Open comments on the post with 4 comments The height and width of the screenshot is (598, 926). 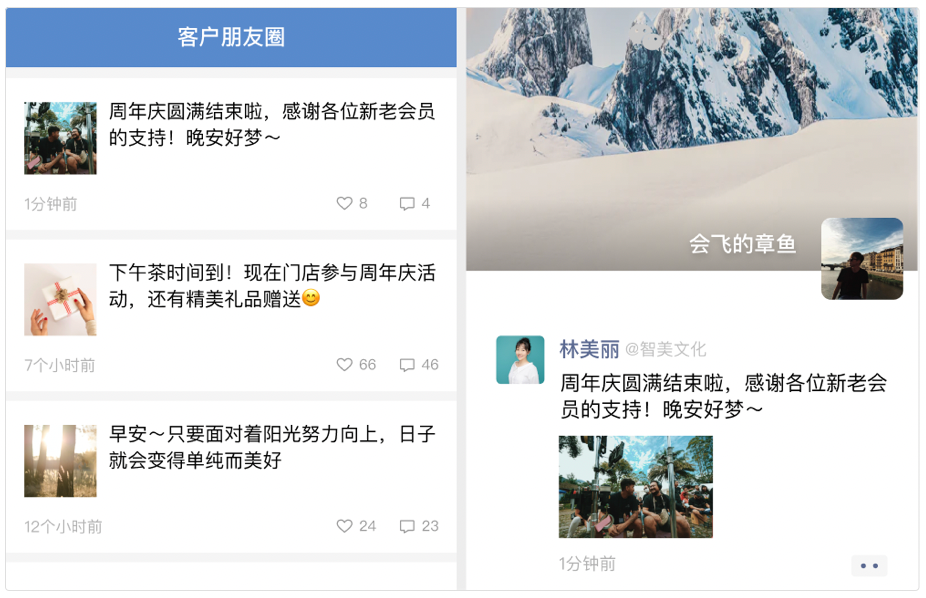[x=407, y=204]
